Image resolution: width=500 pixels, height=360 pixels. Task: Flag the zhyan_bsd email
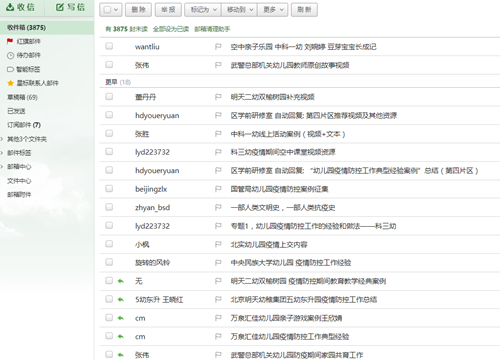[218, 208]
